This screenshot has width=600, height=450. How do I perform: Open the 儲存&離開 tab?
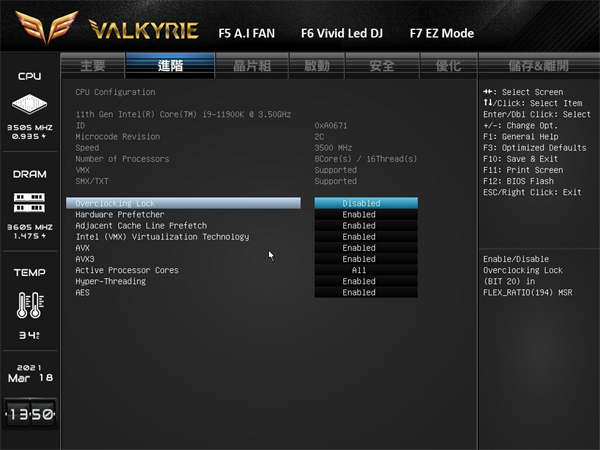coord(538,66)
